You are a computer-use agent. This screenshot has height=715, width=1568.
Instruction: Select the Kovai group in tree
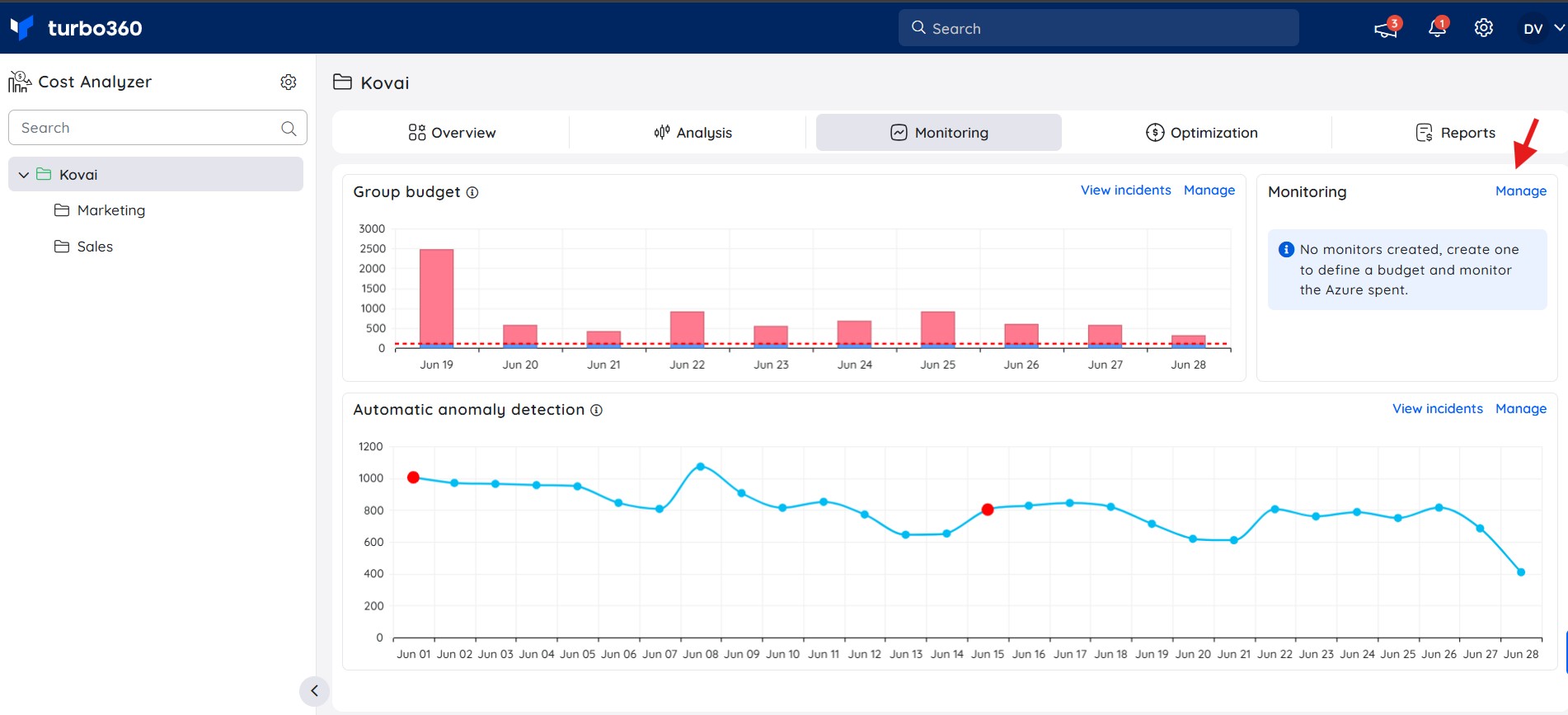(156, 174)
